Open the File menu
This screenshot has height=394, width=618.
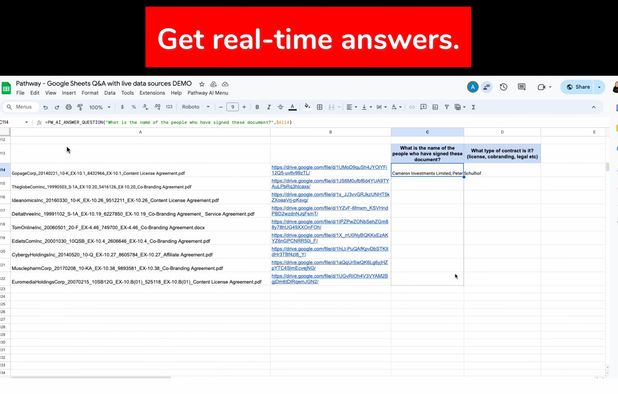coord(20,93)
